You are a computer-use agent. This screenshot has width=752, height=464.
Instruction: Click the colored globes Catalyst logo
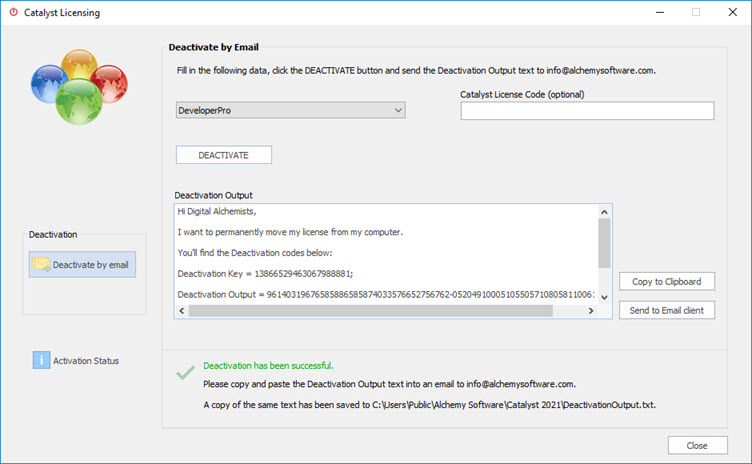[x=79, y=86]
